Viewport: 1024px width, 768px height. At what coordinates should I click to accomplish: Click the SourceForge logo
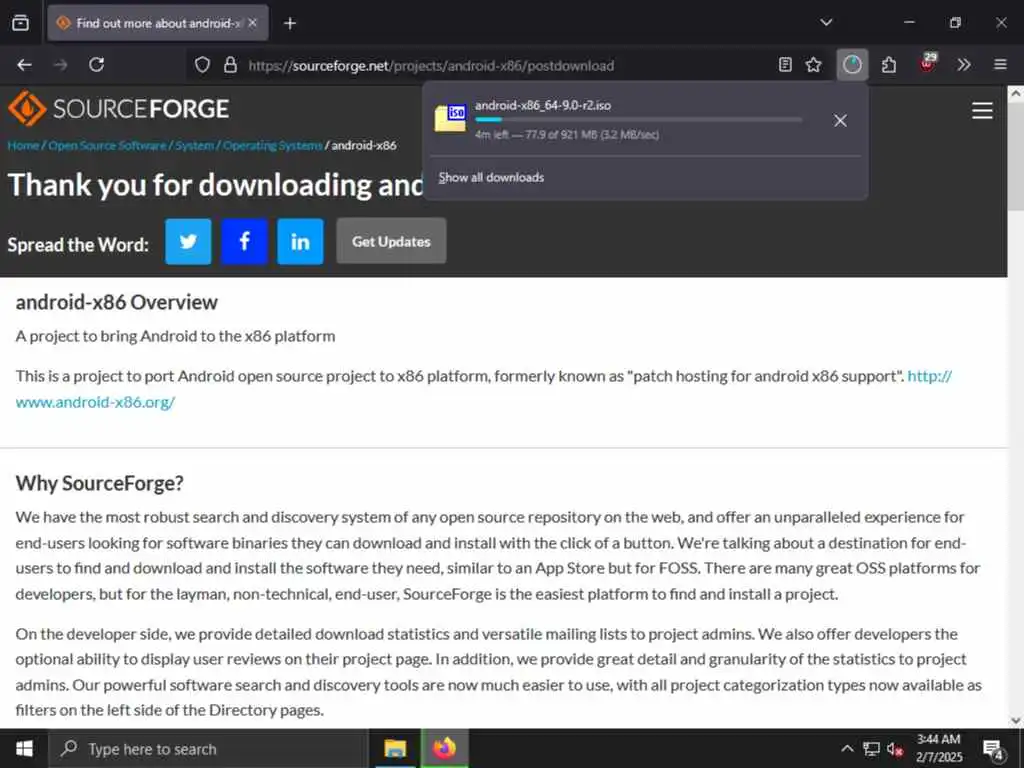(118, 108)
